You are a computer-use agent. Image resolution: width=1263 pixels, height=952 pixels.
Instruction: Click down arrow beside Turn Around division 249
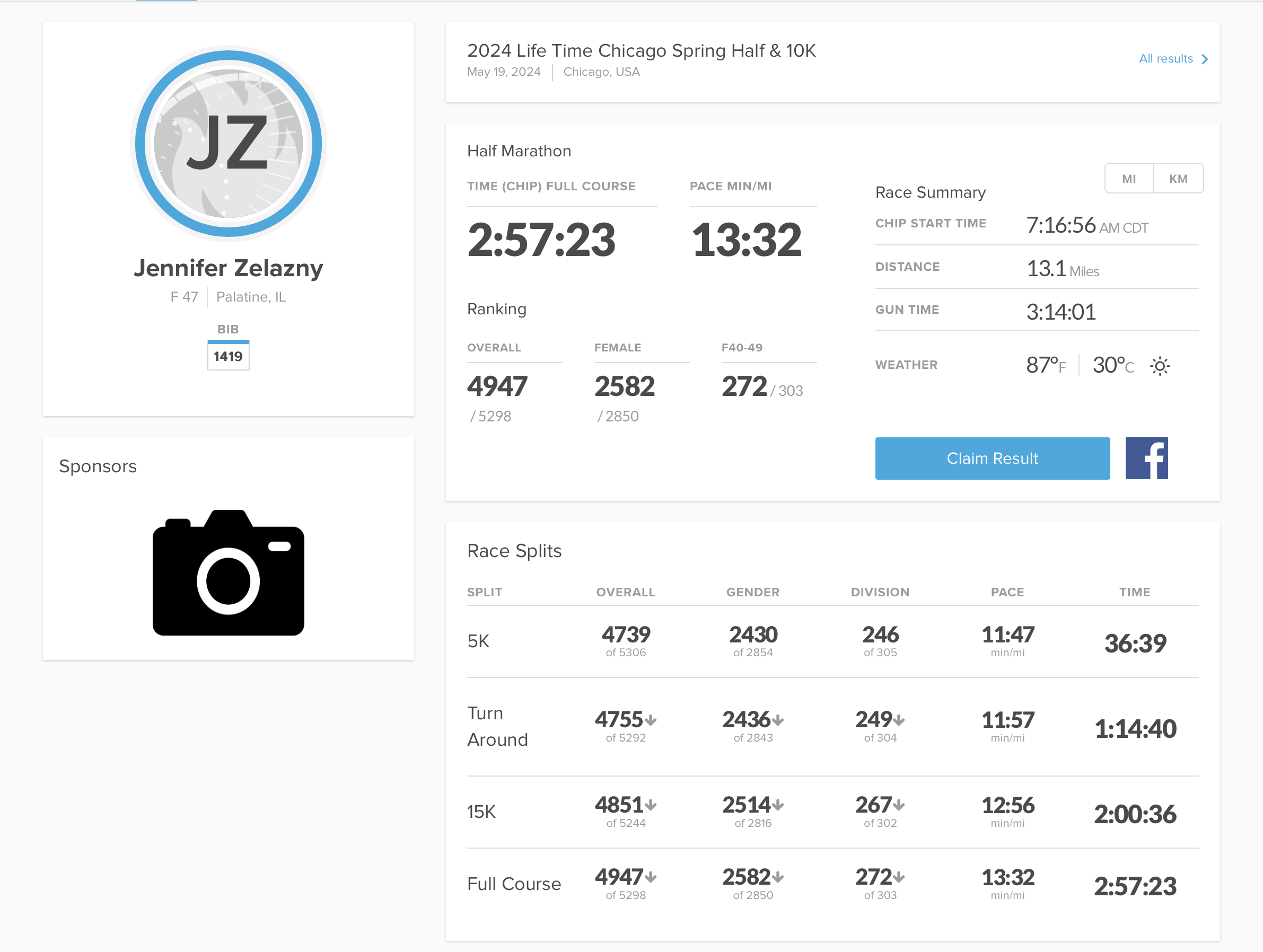click(899, 721)
